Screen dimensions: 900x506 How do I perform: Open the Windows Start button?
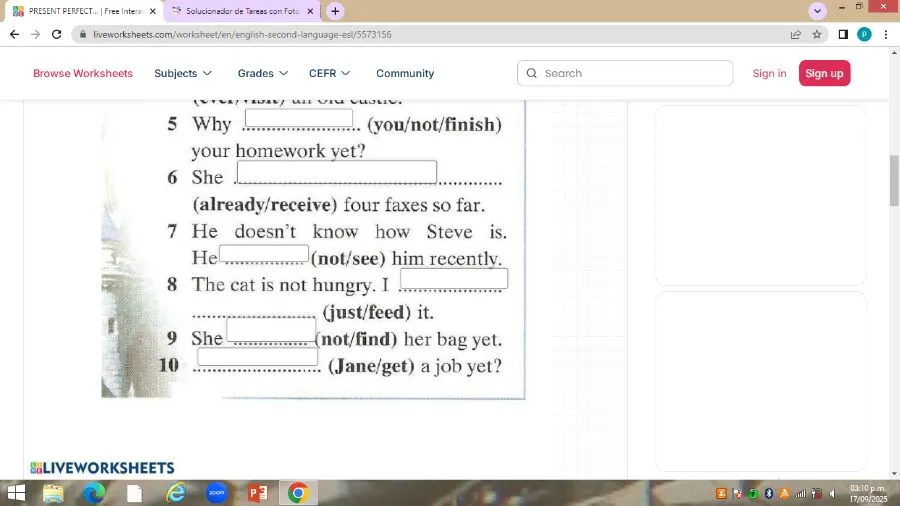tap(16, 493)
